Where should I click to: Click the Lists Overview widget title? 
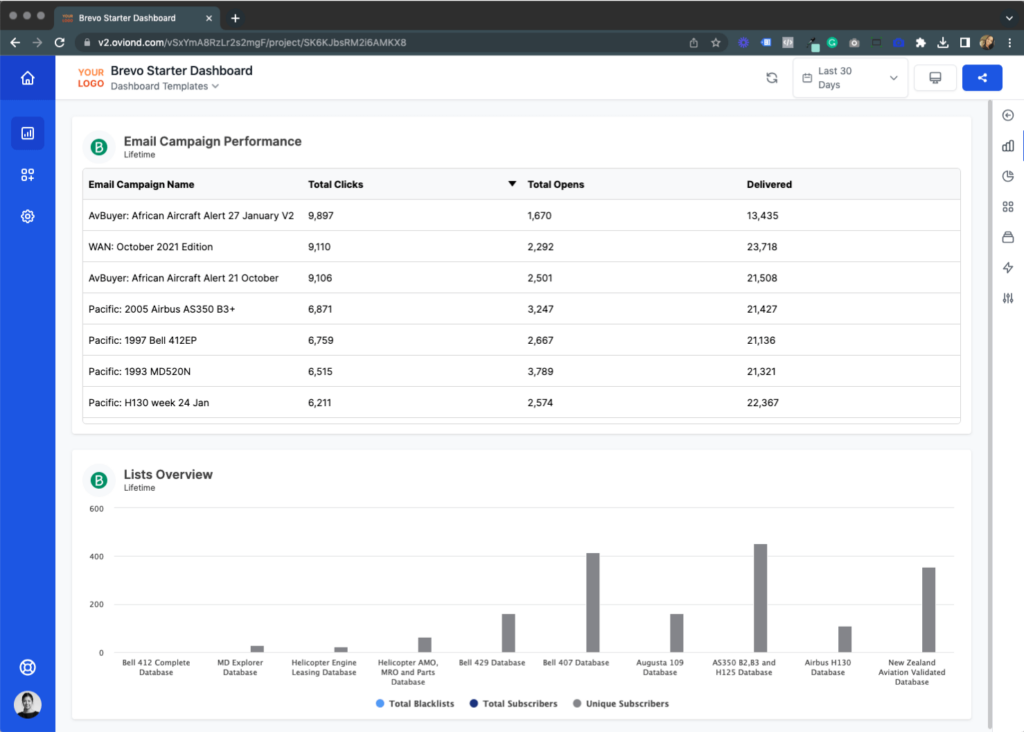[x=168, y=475]
